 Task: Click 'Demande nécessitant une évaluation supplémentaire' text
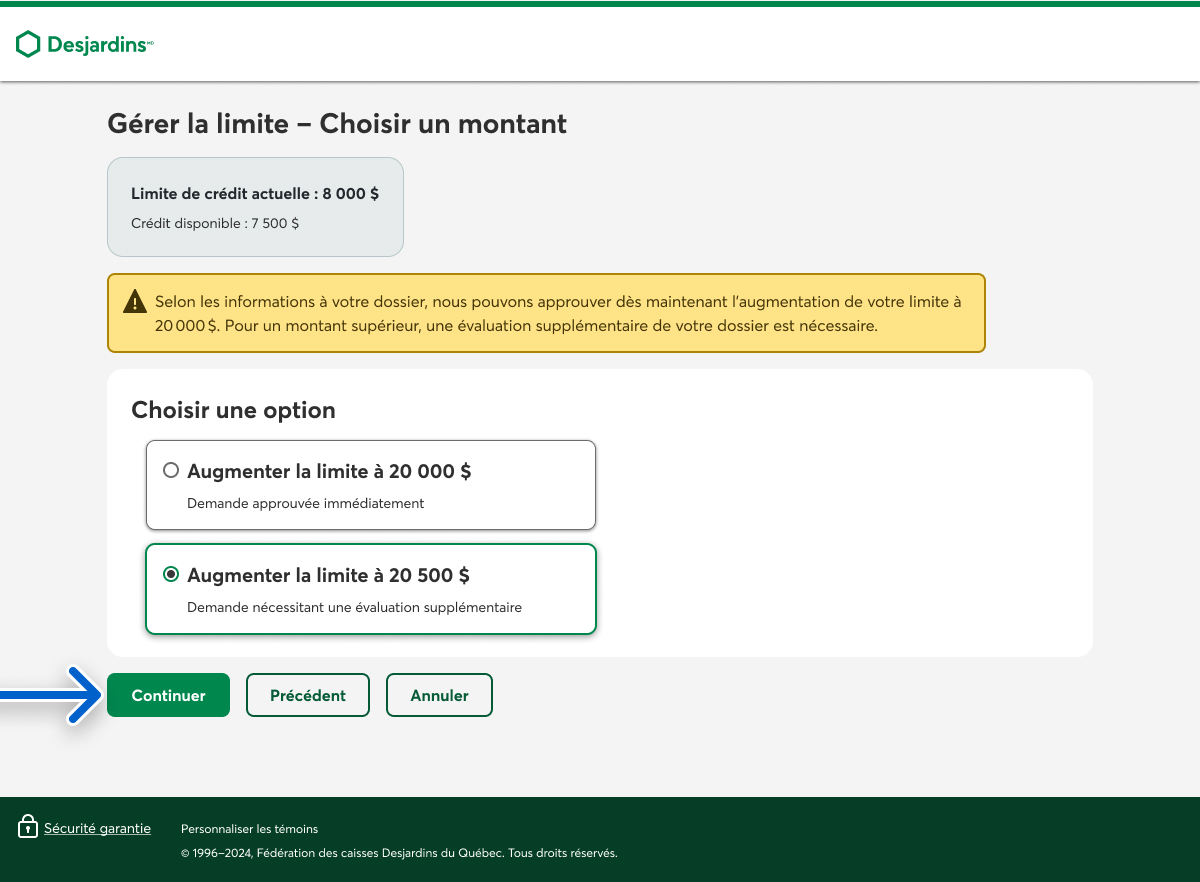click(x=354, y=607)
